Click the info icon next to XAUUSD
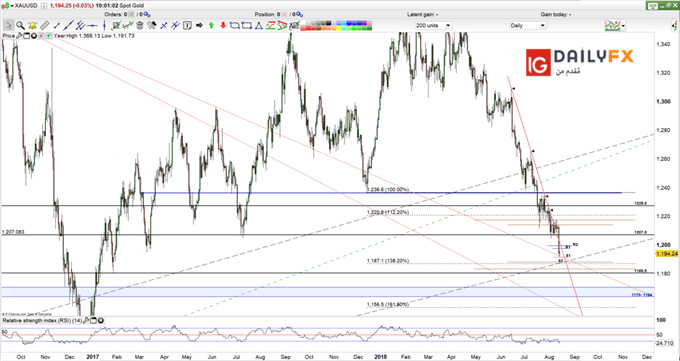680x361 pixels. 43,6
